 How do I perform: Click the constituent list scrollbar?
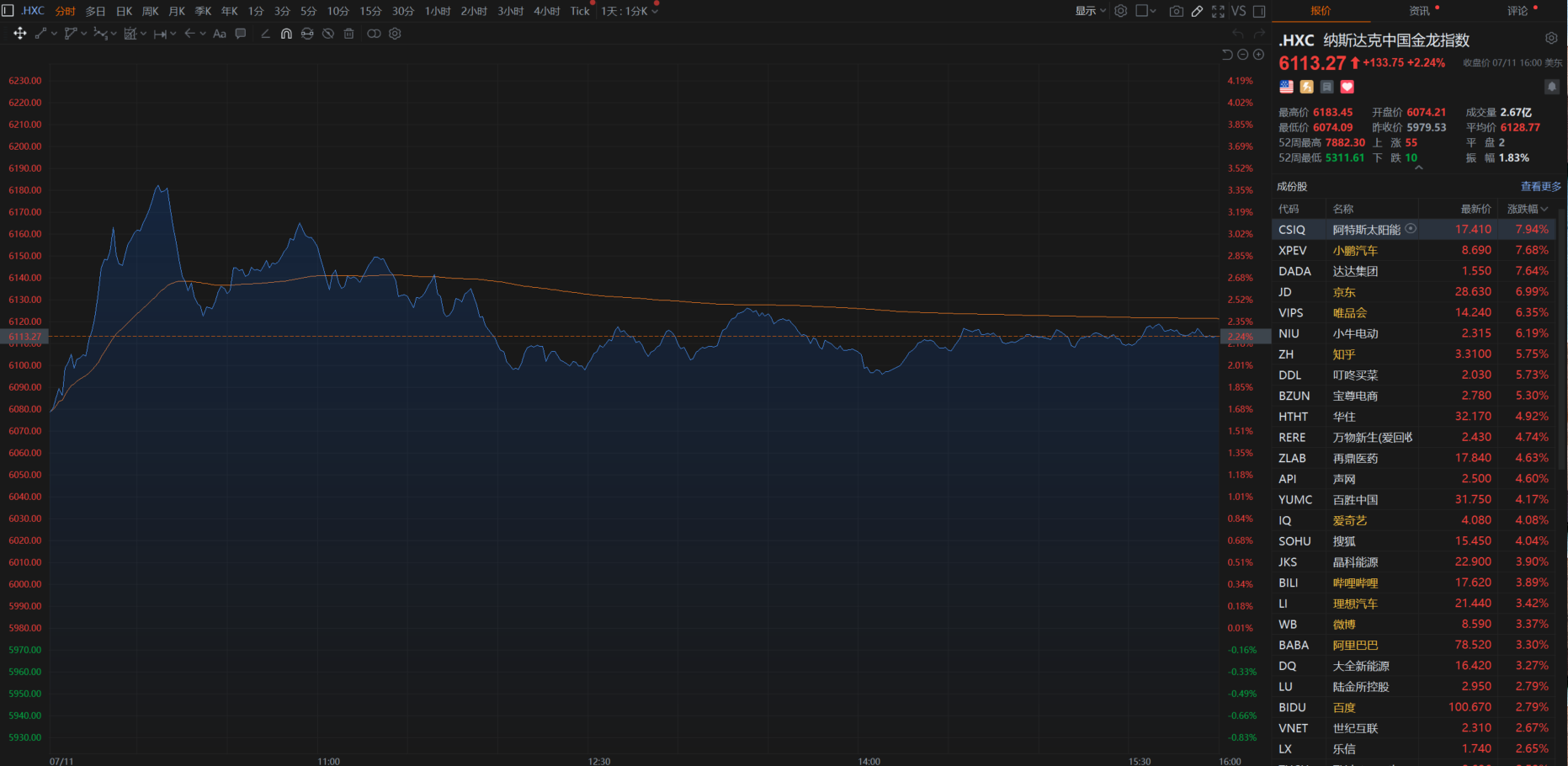(x=1562, y=337)
